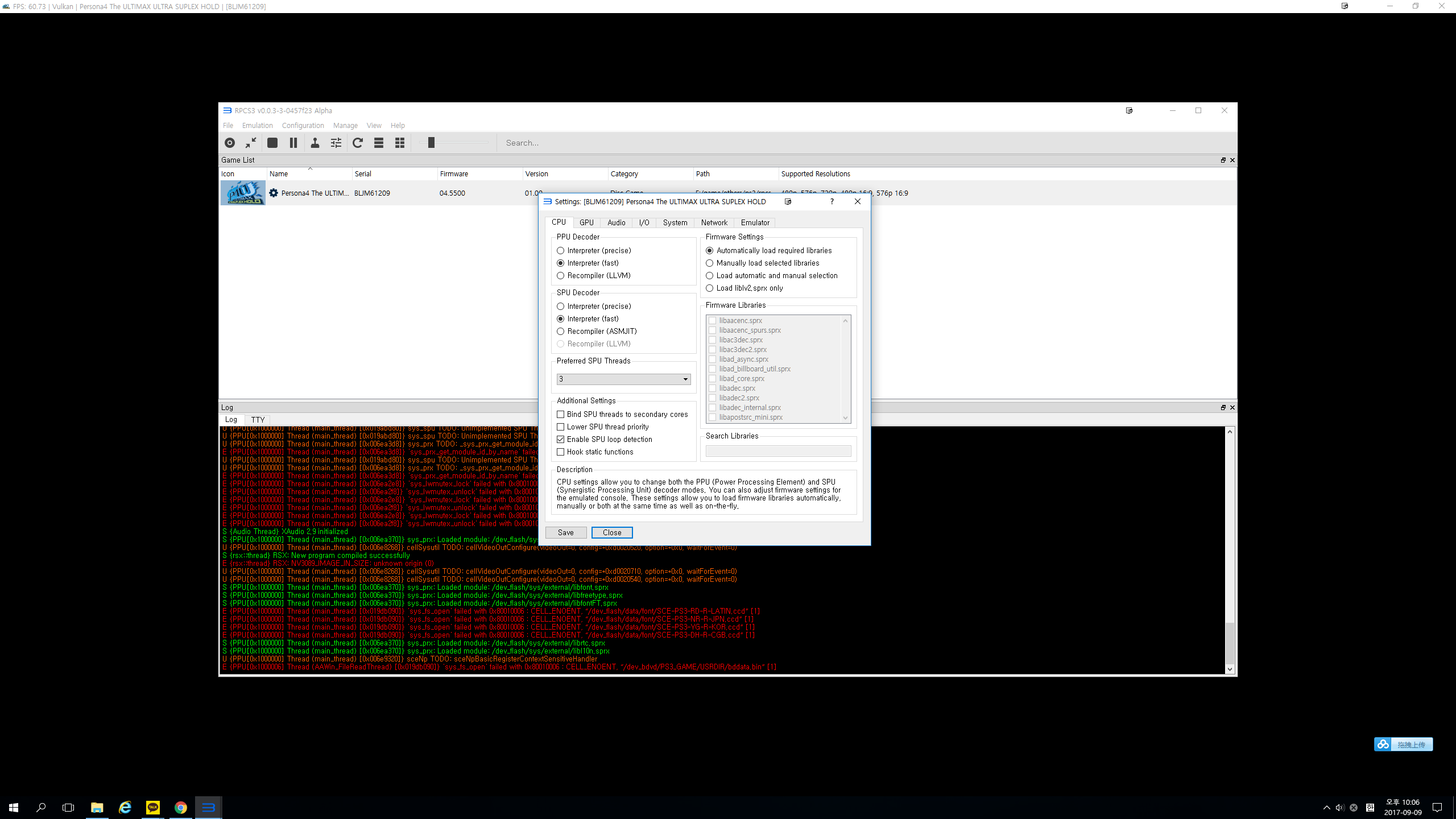1456x819 pixels.
Task: Select the Persona4 game thumbnail
Action: coord(243,193)
